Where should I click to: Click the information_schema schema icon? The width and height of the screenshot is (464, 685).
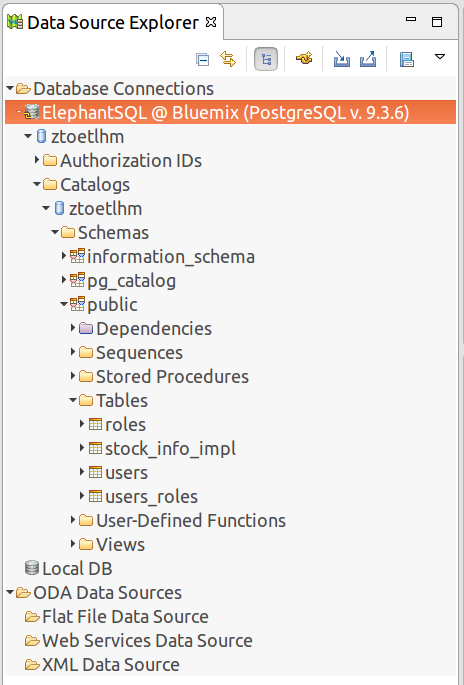point(77,256)
